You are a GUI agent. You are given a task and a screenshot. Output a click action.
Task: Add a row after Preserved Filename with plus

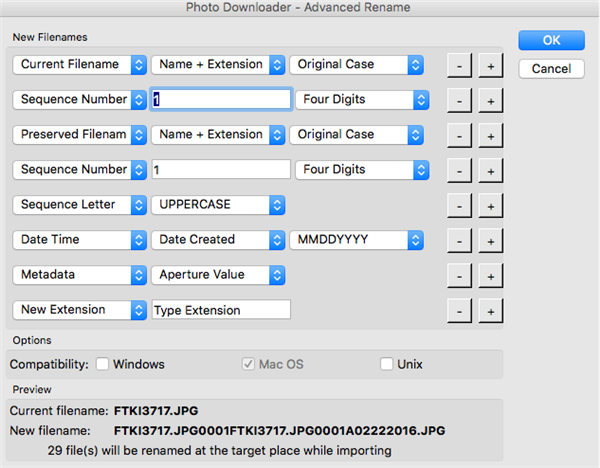tap(491, 136)
